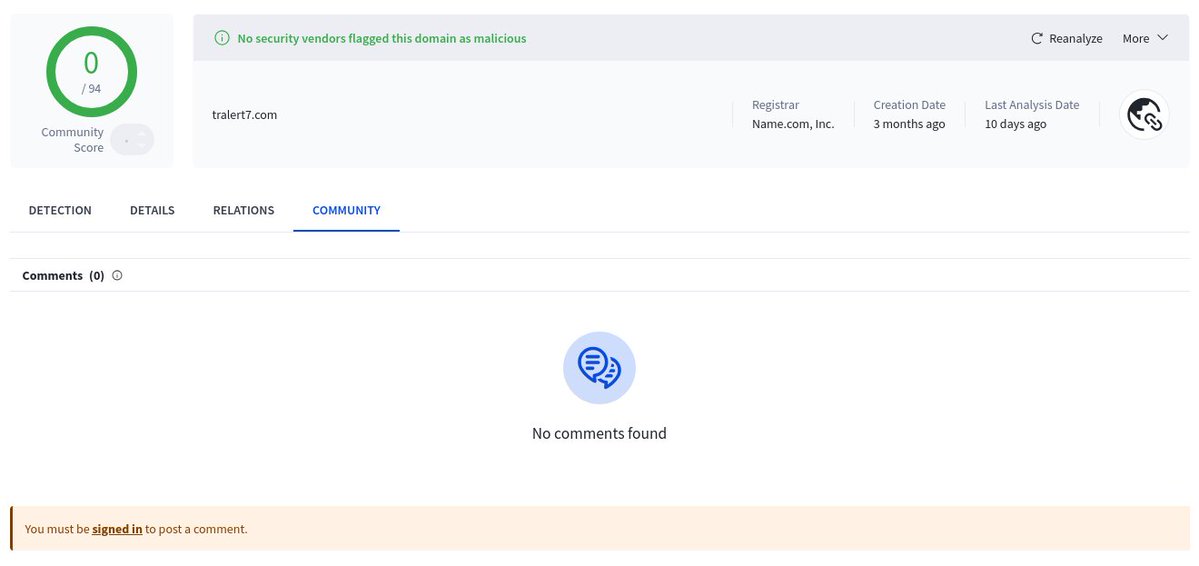
Task: Click the Community Score vote pill
Action: (132, 140)
